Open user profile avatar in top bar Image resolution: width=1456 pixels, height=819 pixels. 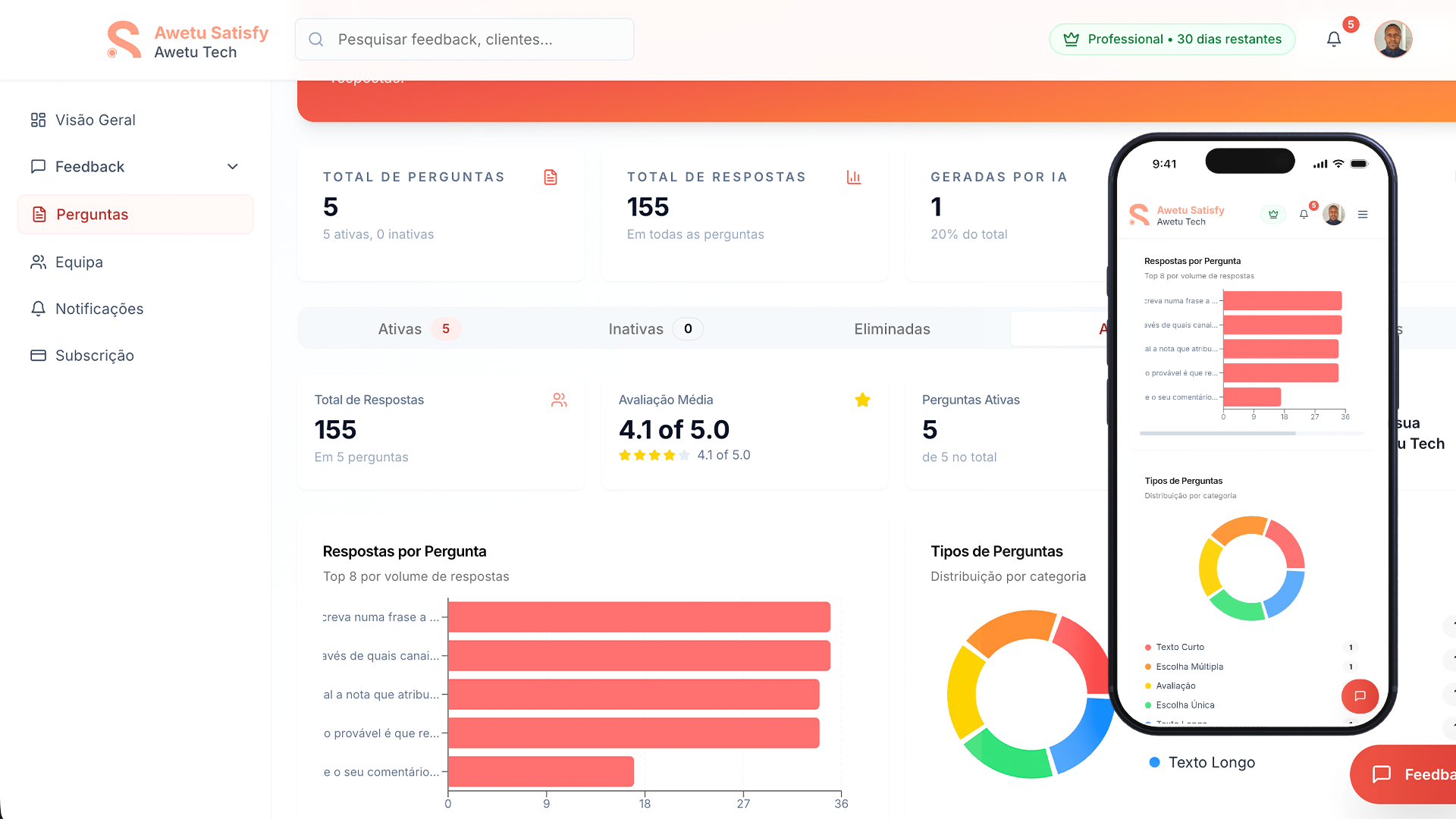pyautogui.click(x=1393, y=39)
